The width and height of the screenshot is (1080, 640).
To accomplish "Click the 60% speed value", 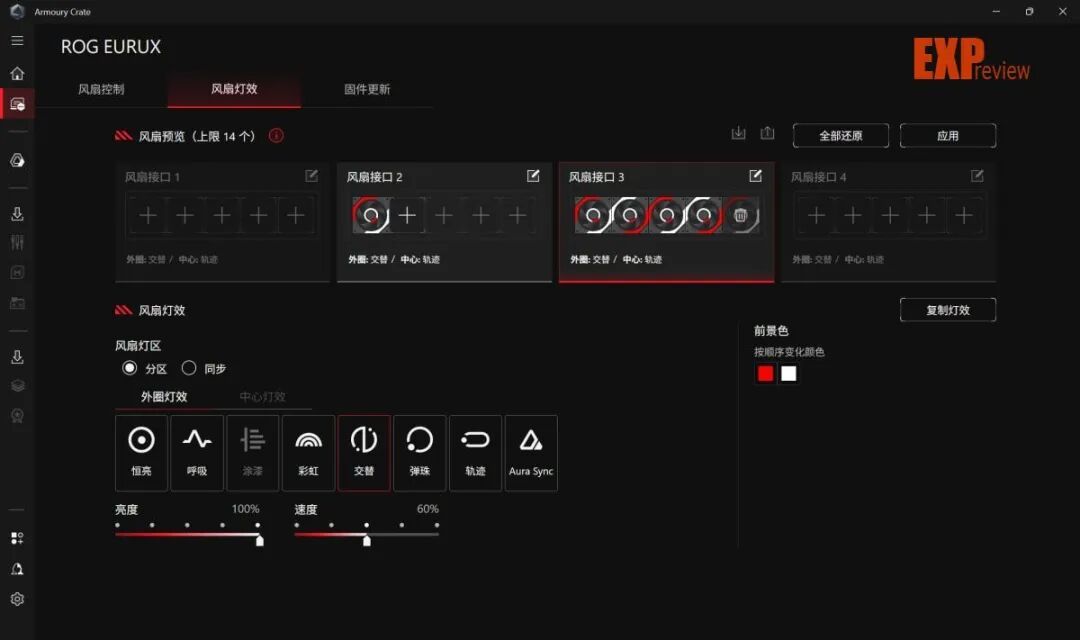I will point(428,509).
